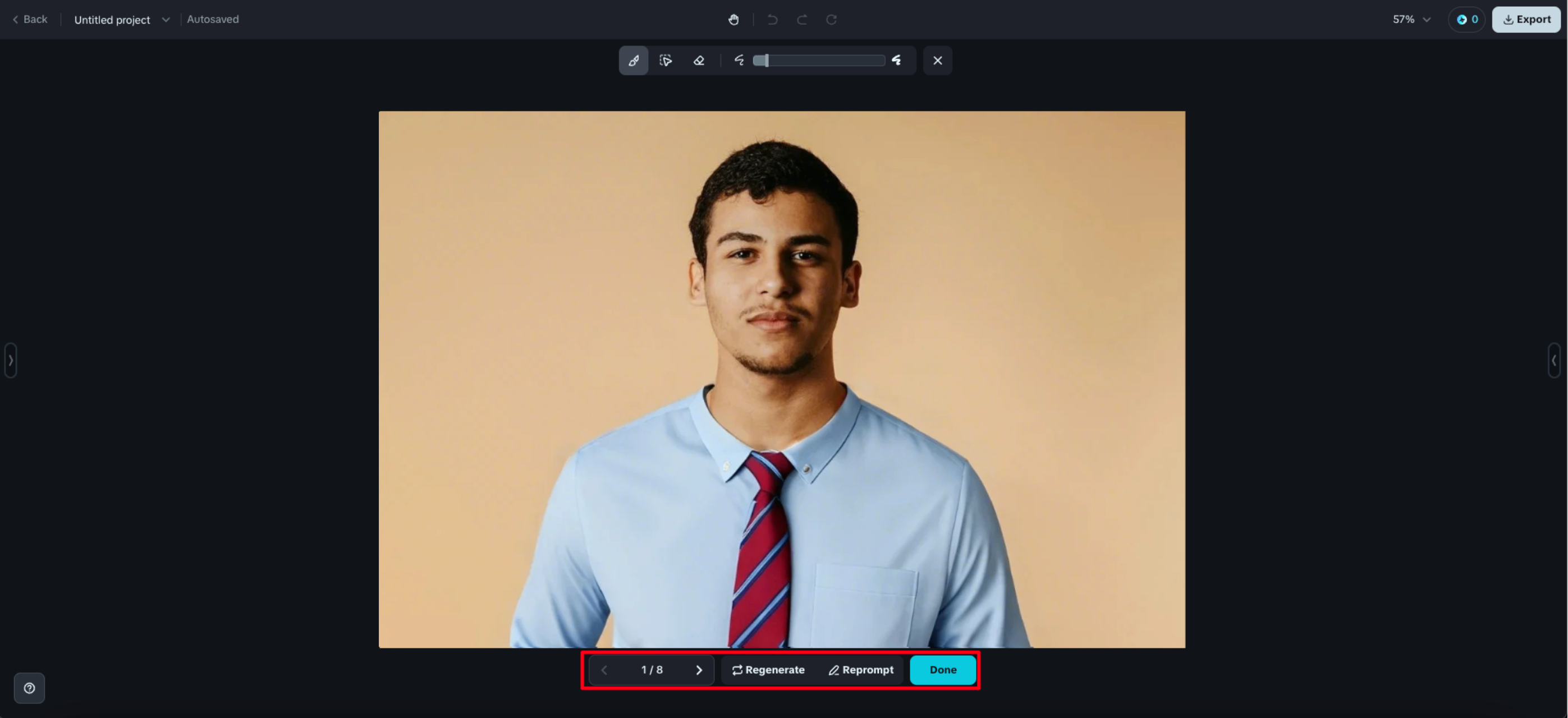
Task: Click the redo arrow
Action: click(801, 20)
